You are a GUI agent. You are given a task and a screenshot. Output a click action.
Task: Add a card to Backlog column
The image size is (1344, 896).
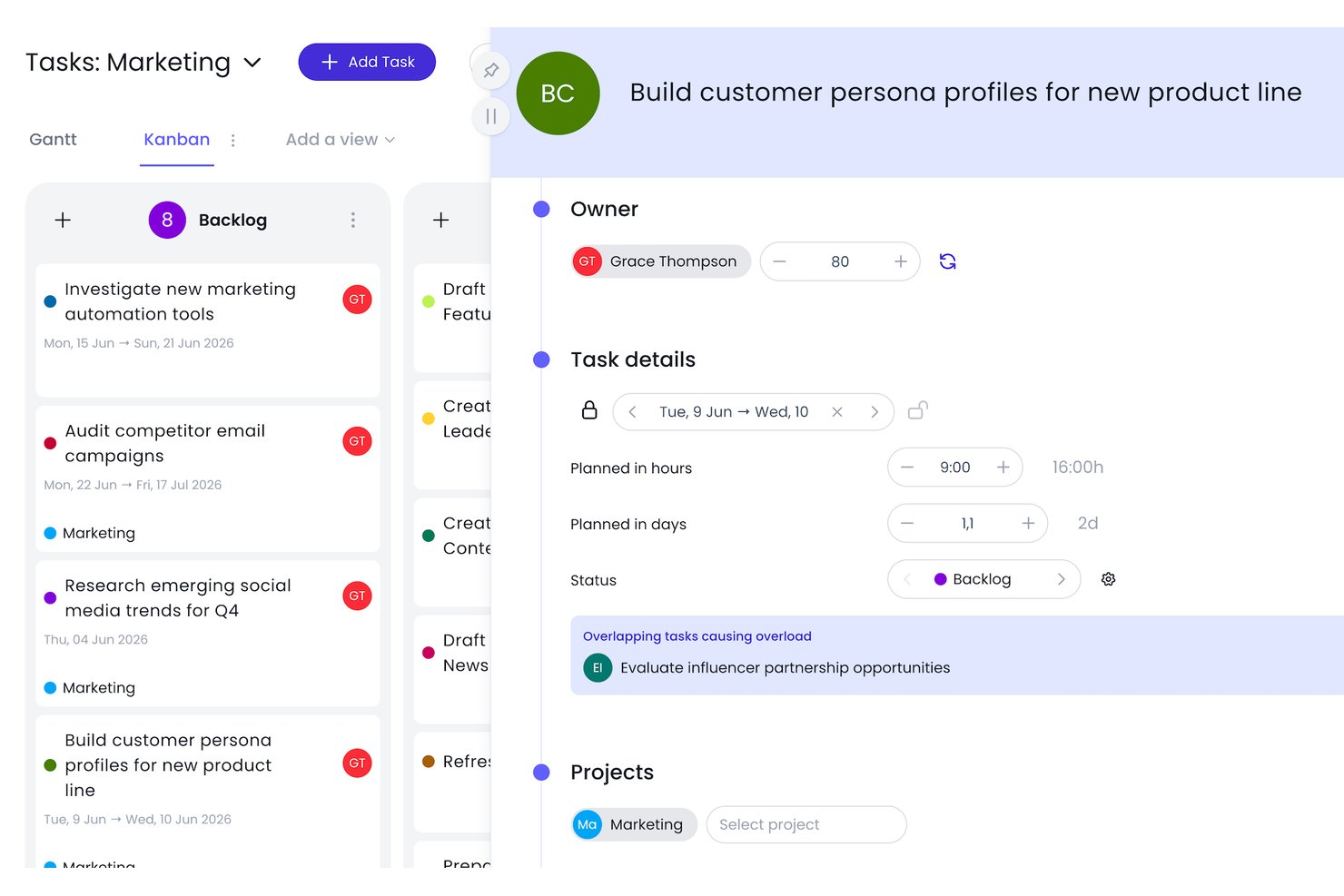63,221
